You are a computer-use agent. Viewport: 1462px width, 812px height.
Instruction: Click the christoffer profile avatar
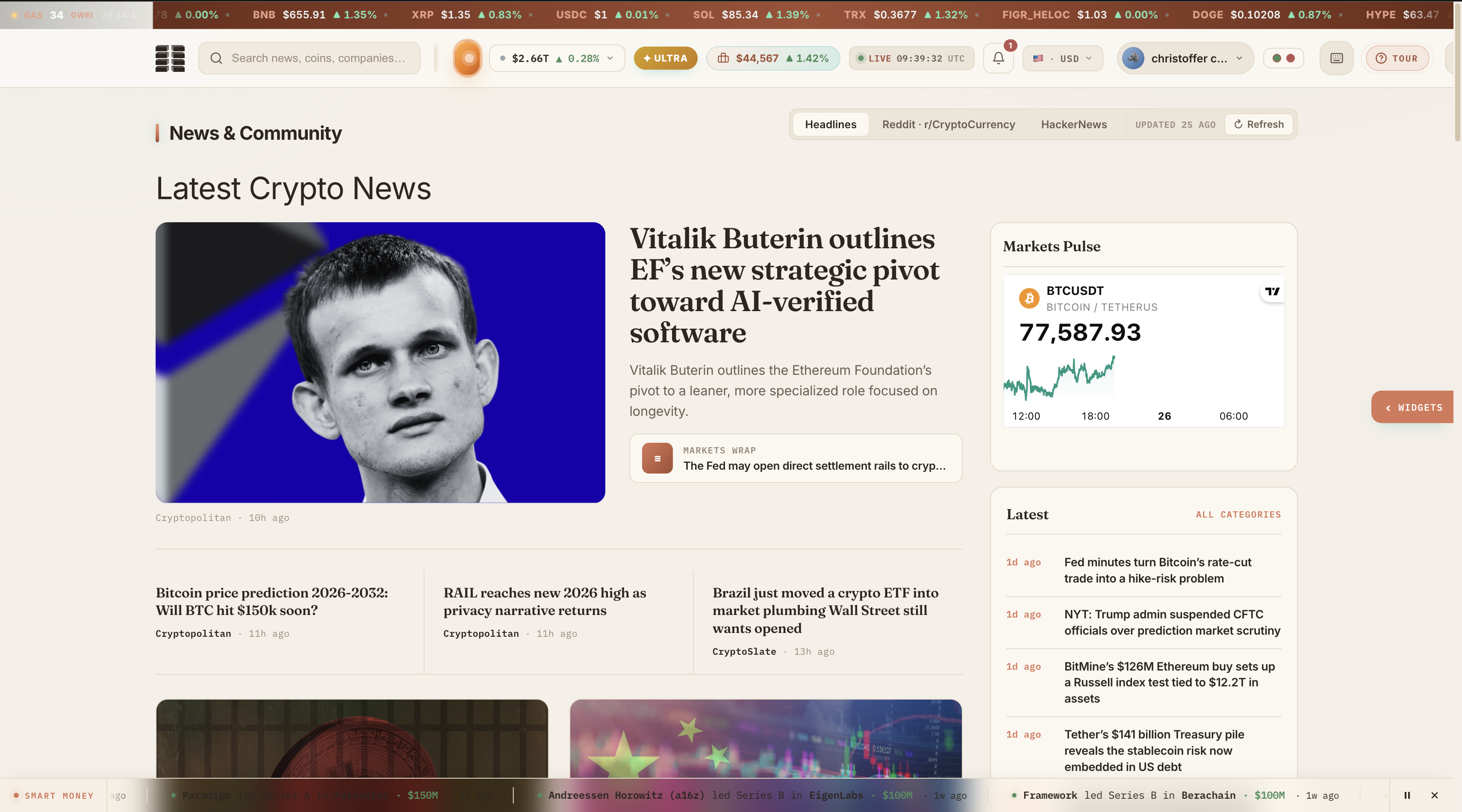(x=1133, y=59)
